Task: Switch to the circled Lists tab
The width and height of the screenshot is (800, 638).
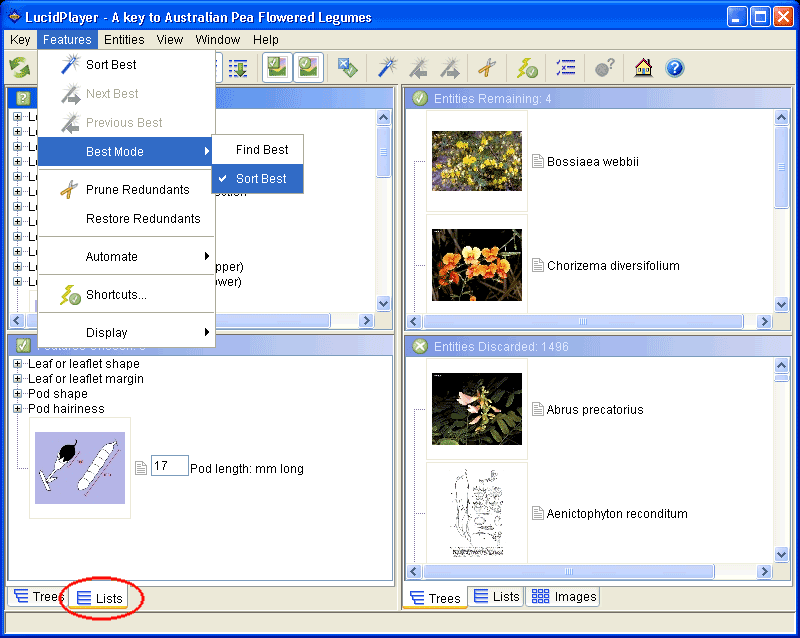Action: 100,598
